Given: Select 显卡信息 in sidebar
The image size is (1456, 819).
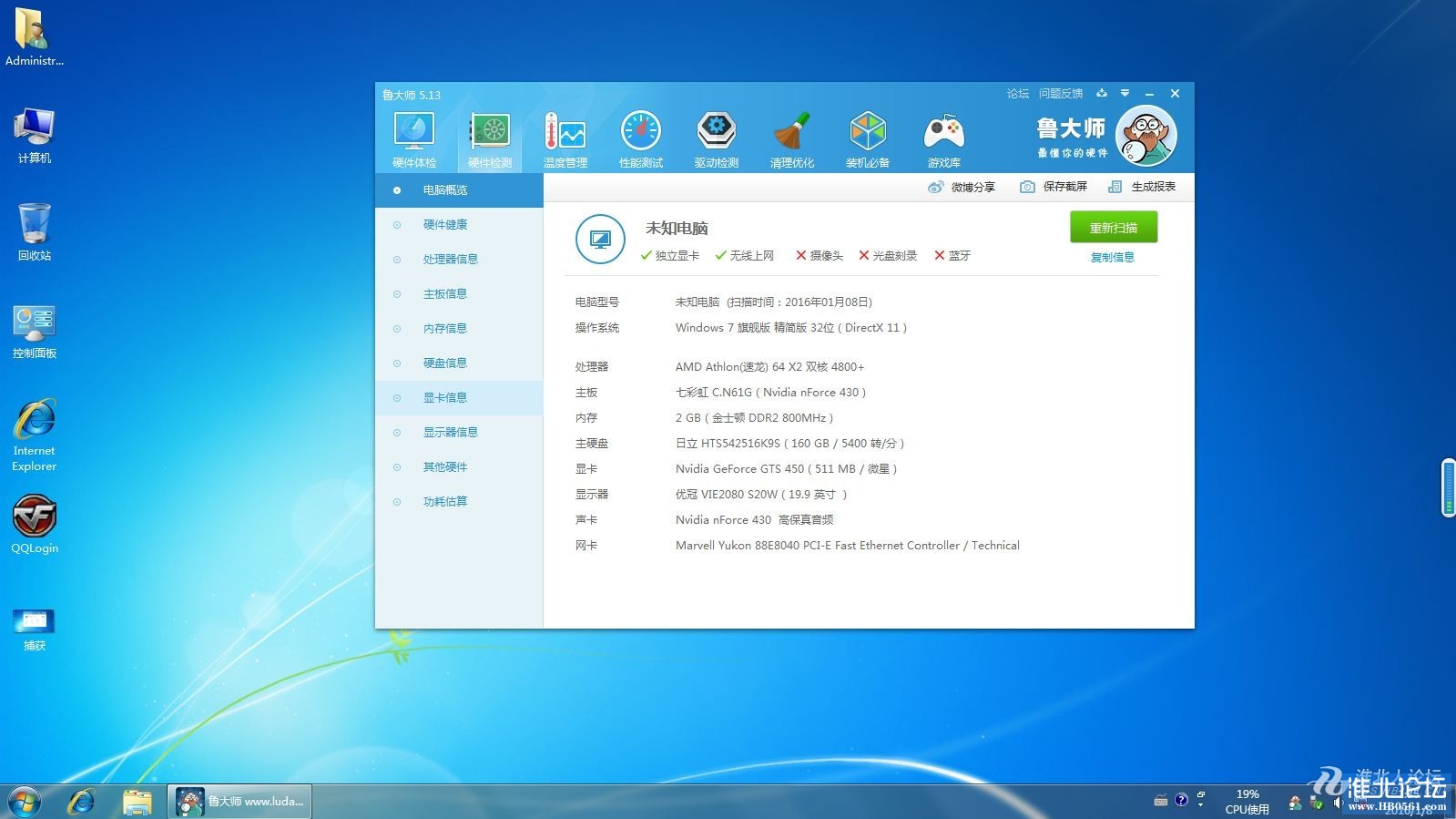Looking at the screenshot, I should (459, 398).
